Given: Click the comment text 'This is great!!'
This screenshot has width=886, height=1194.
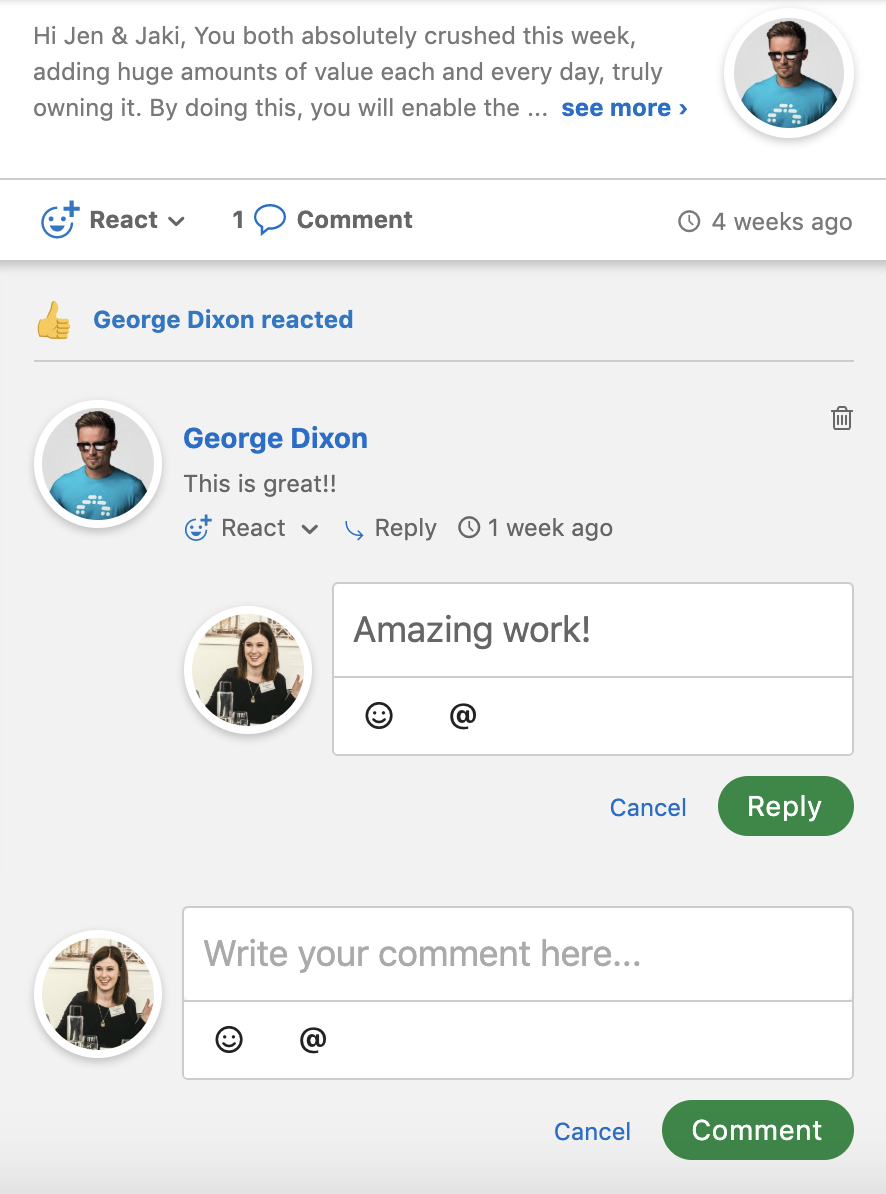Looking at the screenshot, I should pyautogui.click(x=260, y=484).
